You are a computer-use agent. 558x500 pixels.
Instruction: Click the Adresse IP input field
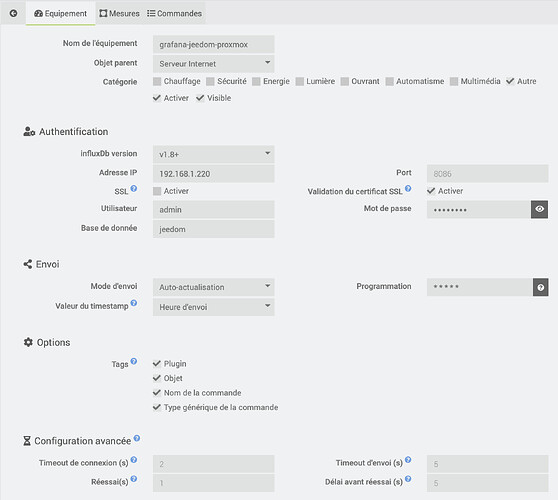tap(214, 174)
